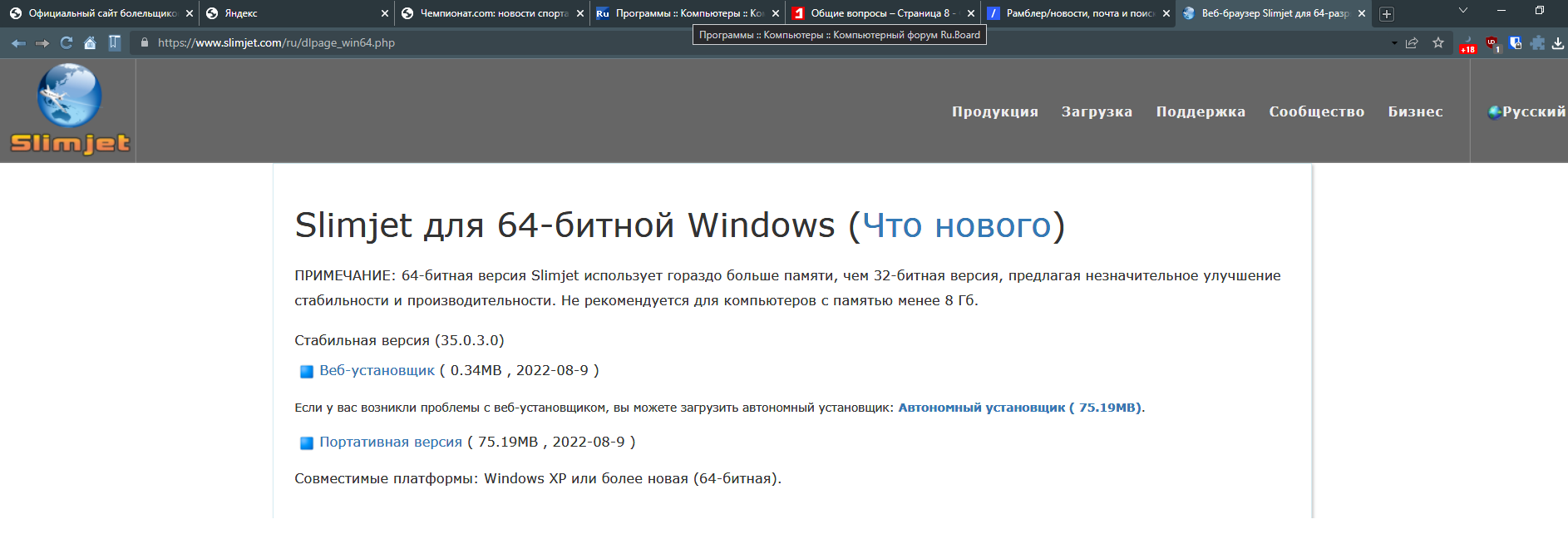Image resolution: width=1568 pixels, height=539 pixels.
Task: Open a new tab with plus button
Action: coord(1387,14)
